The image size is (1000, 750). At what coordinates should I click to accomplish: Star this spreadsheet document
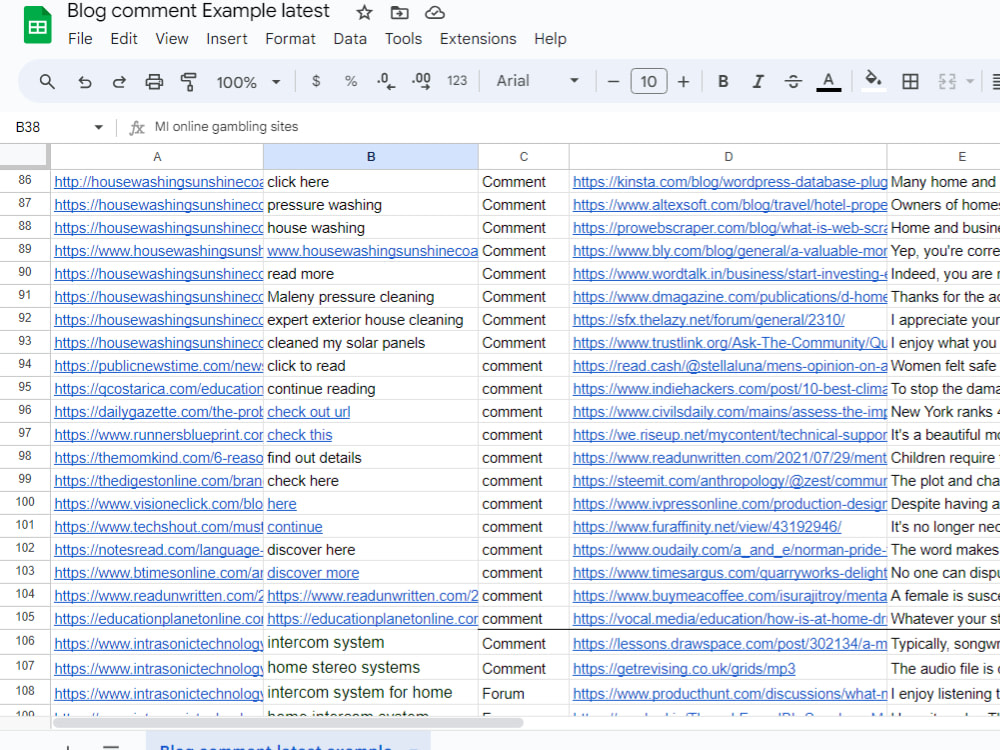[x=364, y=12]
